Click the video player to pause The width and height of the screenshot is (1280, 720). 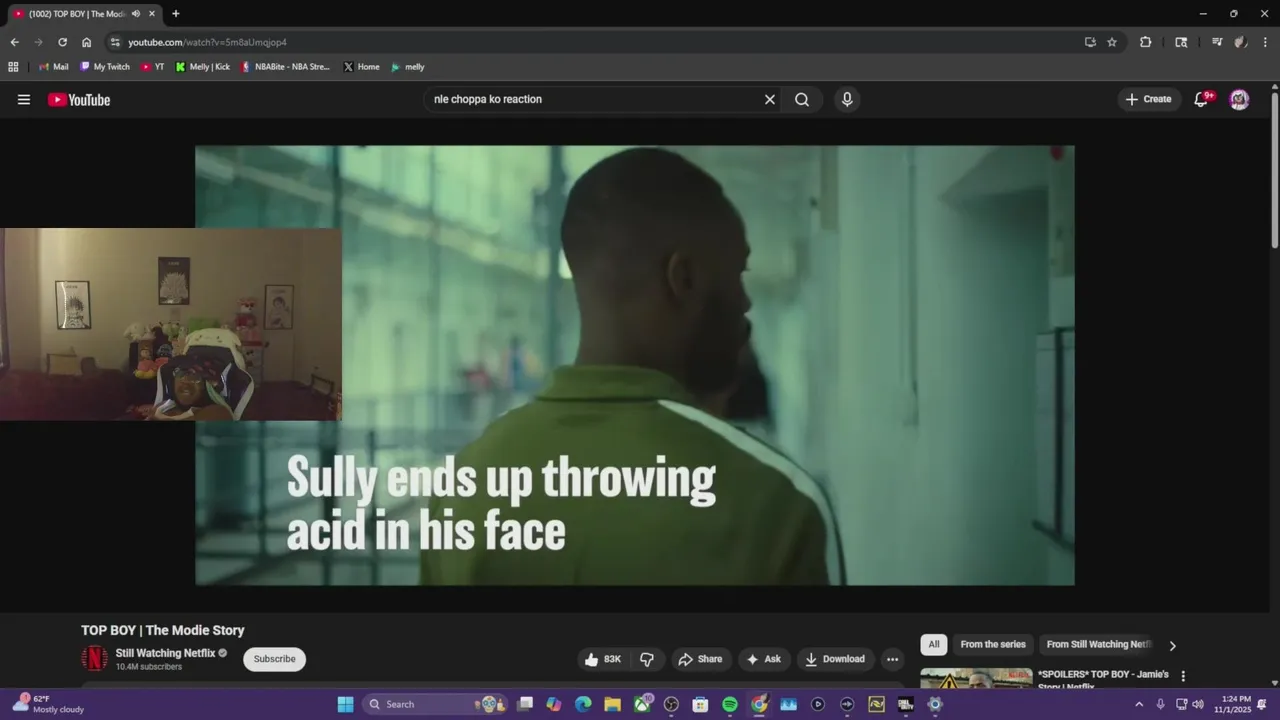[x=635, y=365]
